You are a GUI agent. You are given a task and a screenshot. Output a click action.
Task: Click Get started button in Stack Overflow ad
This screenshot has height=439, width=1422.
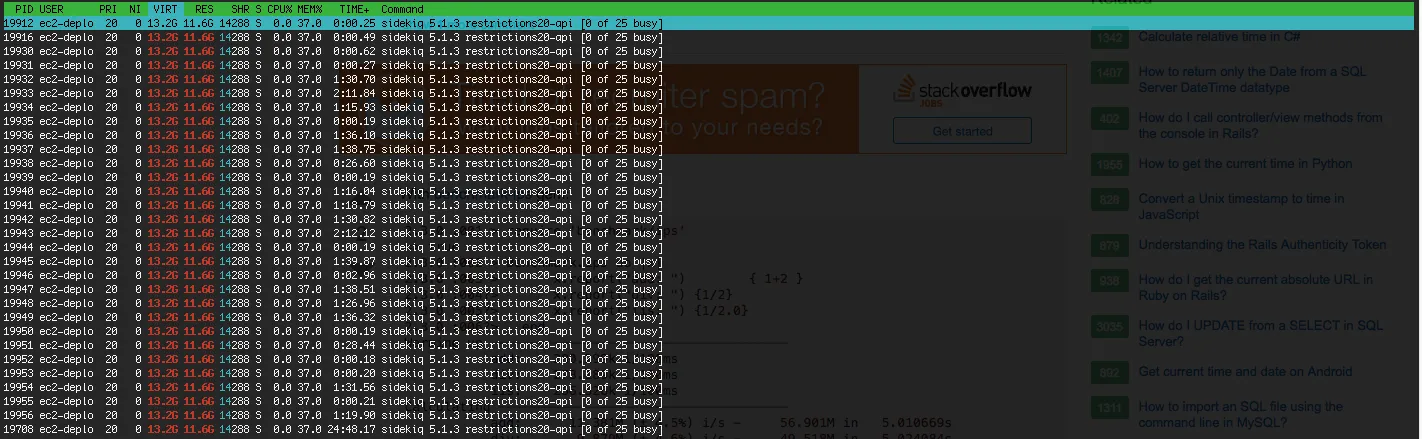[x=962, y=131]
